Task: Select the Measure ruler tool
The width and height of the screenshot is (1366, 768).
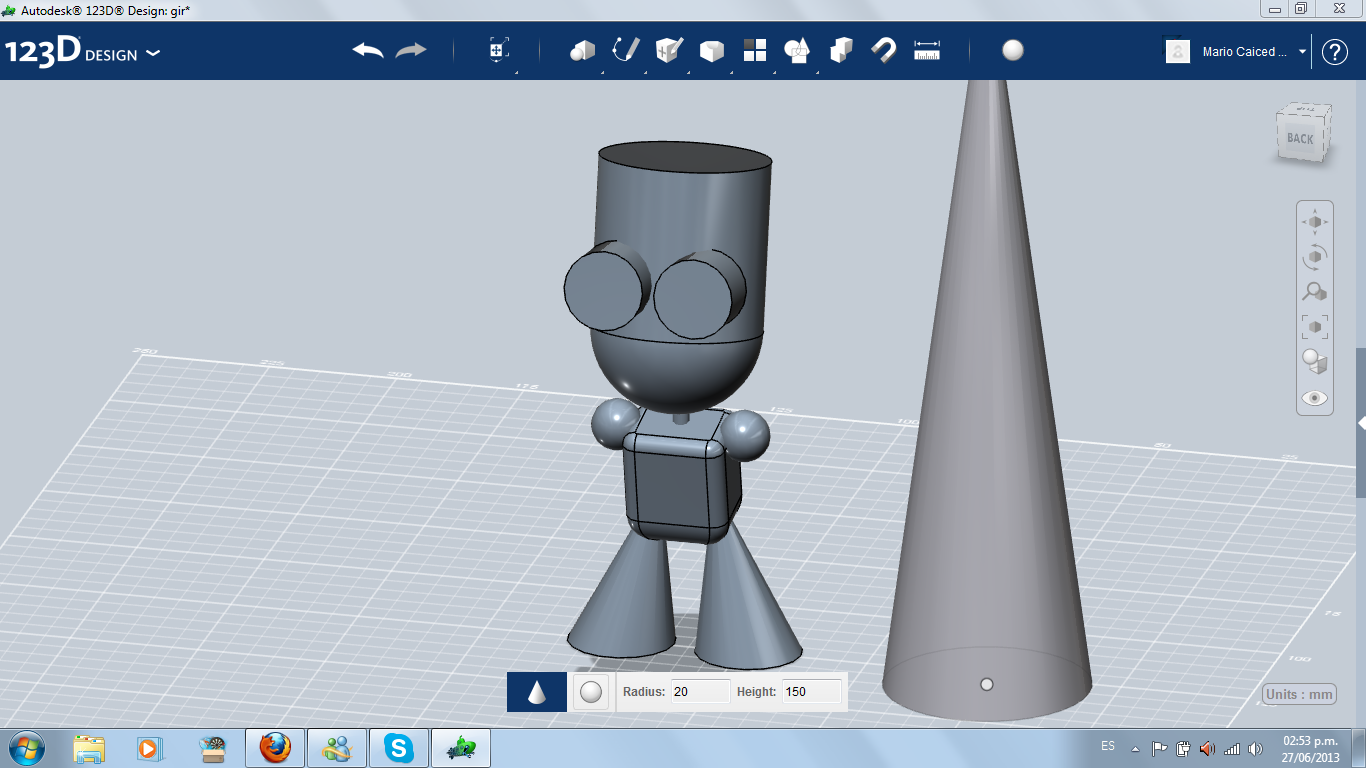Action: (x=927, y=50)
